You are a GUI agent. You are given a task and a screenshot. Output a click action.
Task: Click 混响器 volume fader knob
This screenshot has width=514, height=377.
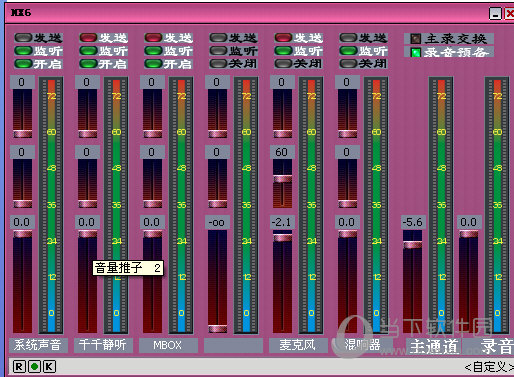(348, 234)
